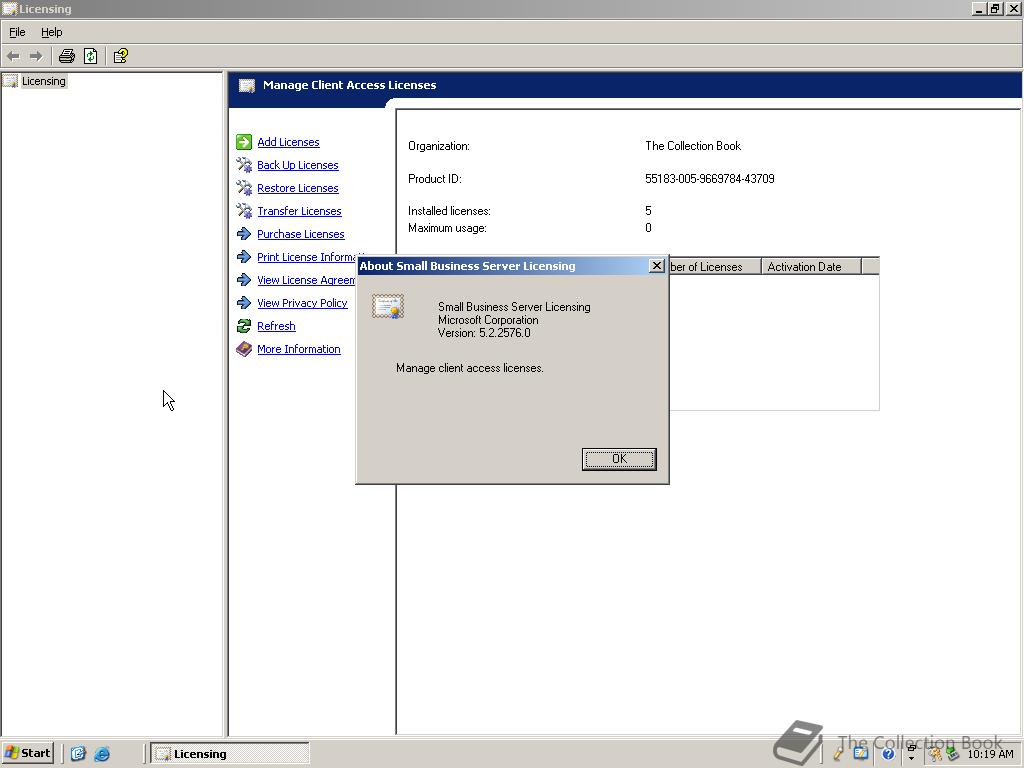Click the Print License Information arrow icon
Screen dimensions: 1024x768
click(244, 257)
